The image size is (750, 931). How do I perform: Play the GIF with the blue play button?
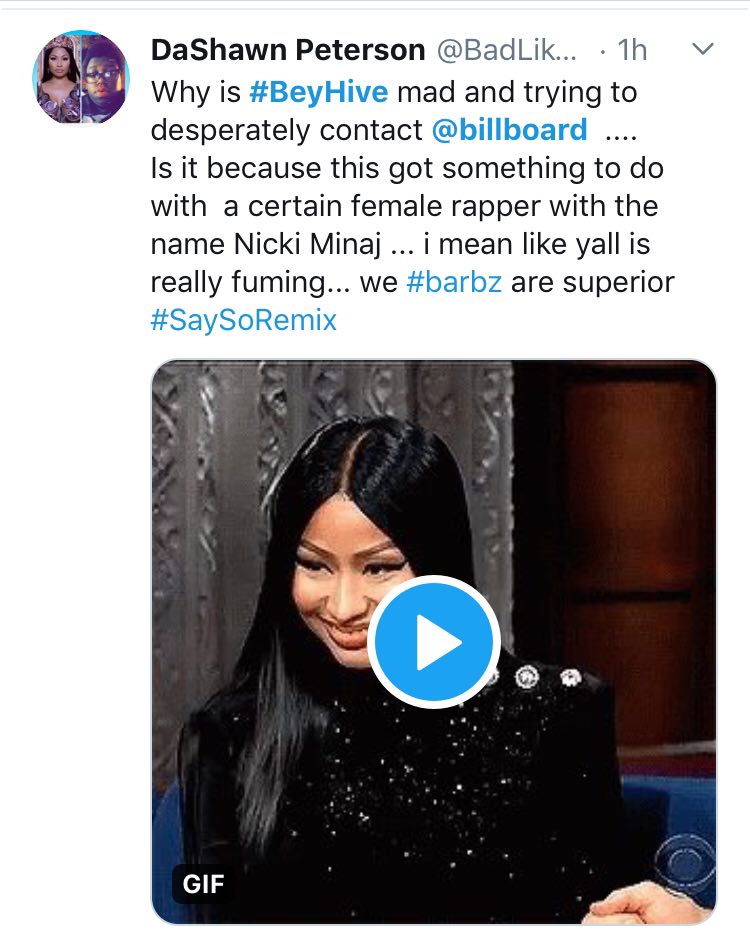(x=433, y=641)
